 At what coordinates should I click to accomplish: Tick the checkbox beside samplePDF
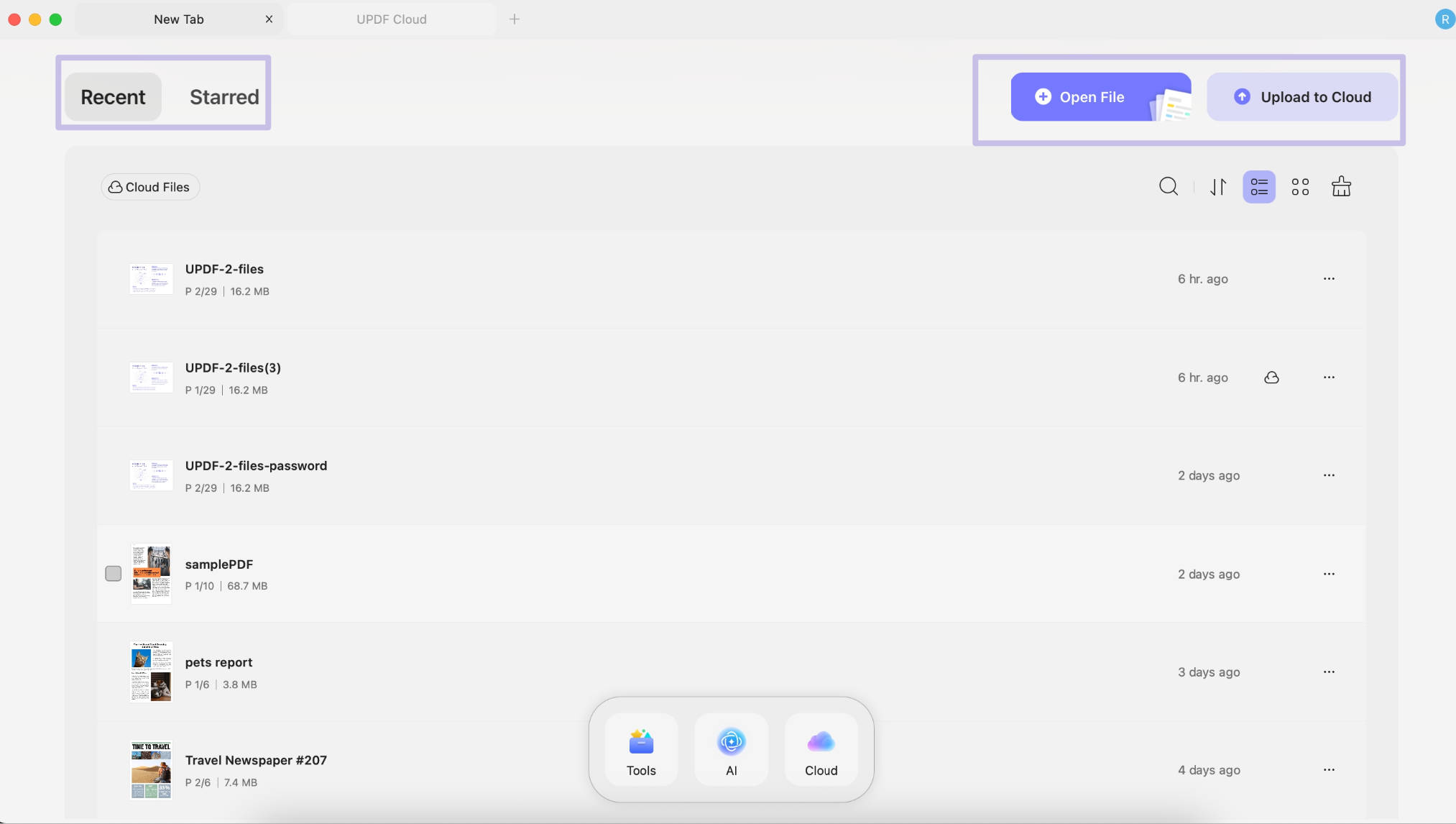[x=113, y=573]
